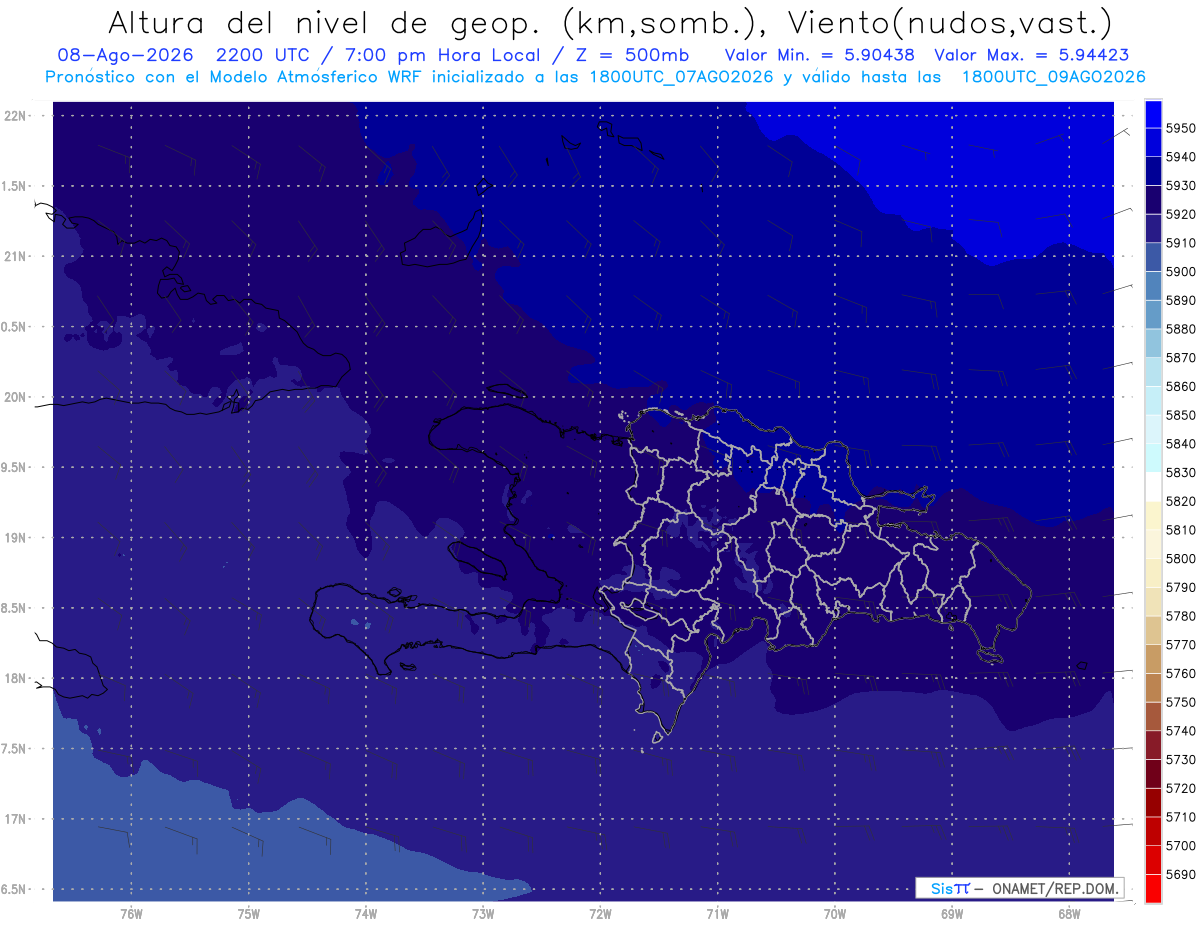Click the 9.5N latitude axis label

15,468
